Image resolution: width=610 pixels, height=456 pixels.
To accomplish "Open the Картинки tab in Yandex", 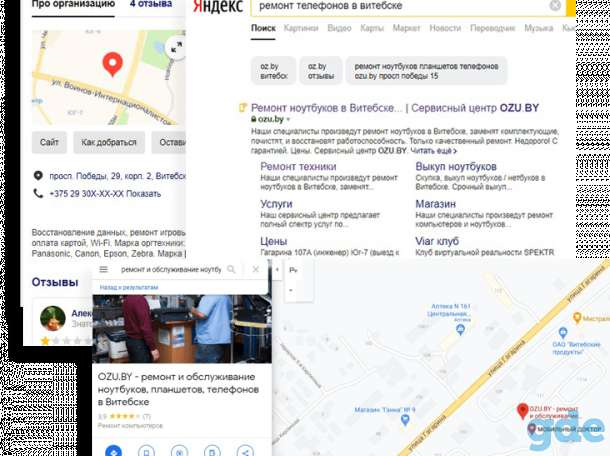I will coord(301,28).
